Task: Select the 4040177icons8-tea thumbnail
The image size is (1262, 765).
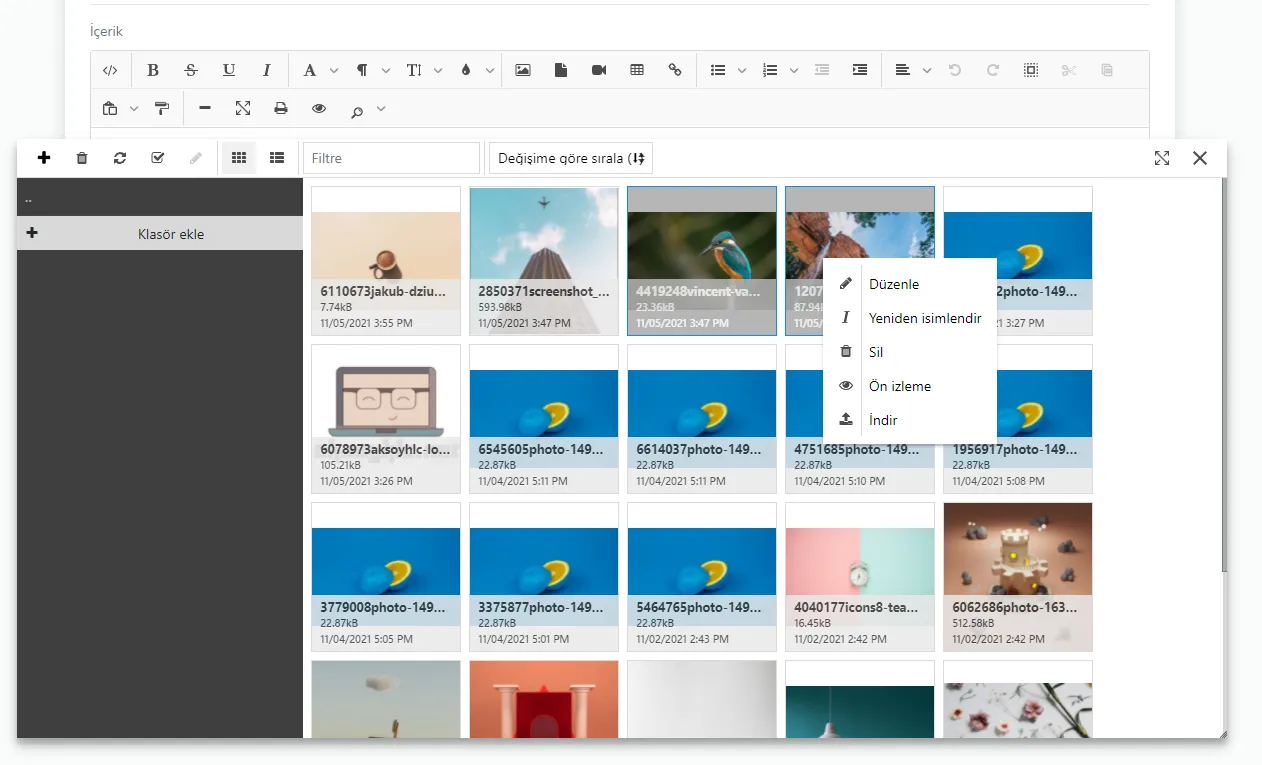Action: pyautogui.click(x=860, y=577)
